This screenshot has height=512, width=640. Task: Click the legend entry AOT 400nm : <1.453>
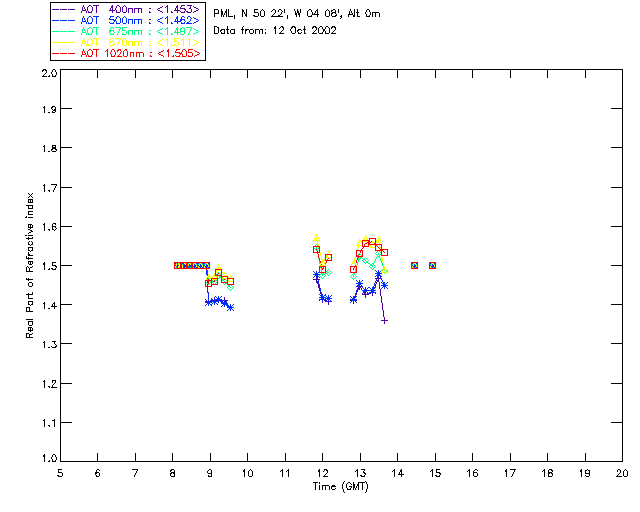pyautogui.click(x=127, y=9)
